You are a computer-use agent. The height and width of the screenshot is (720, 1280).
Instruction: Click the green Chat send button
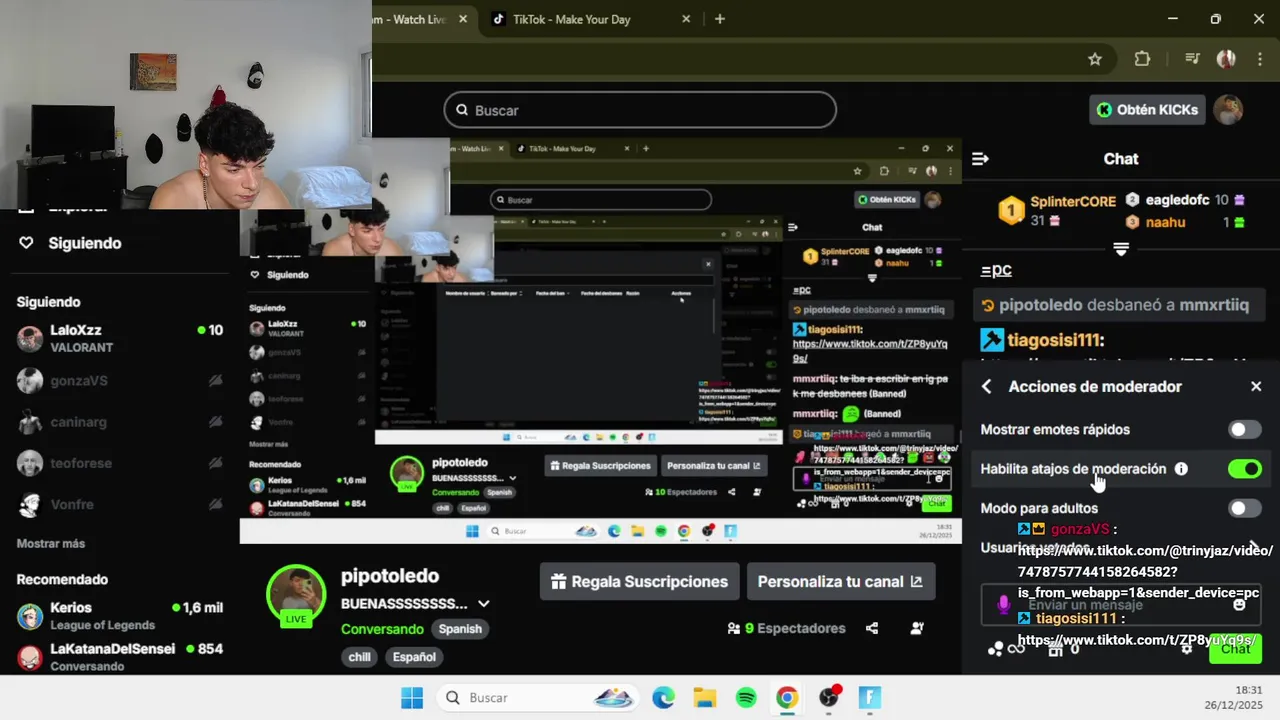point(1235,649)
